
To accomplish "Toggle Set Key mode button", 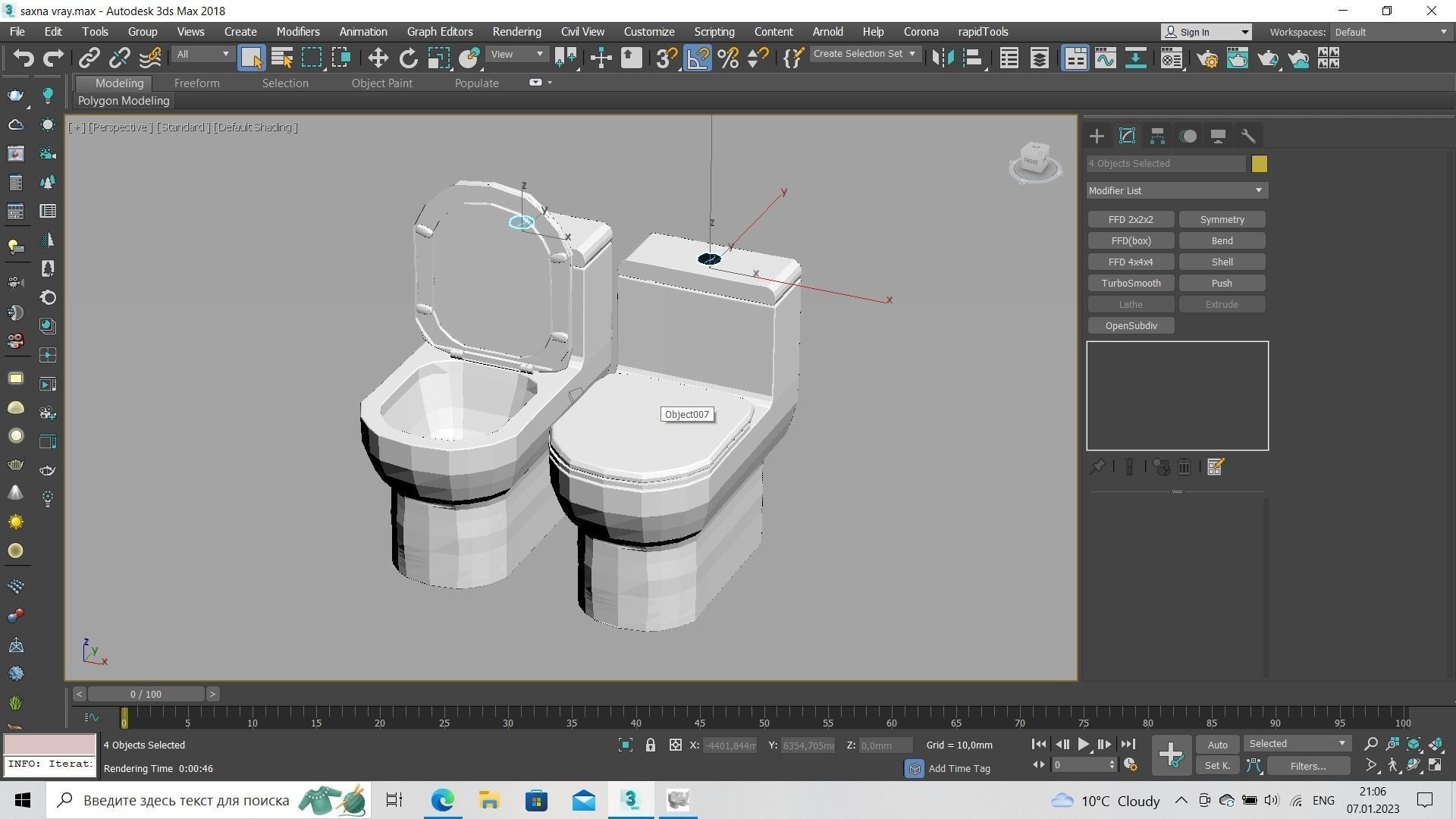I will (x=1217, y=766).
